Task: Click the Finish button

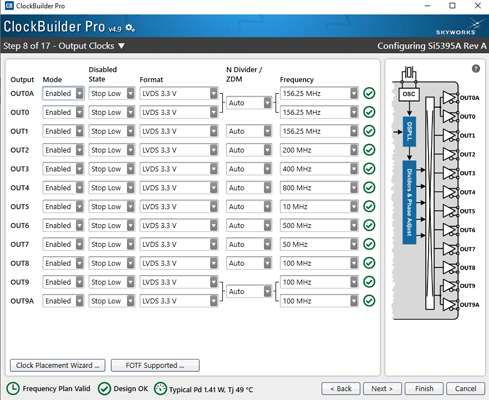Action: tap(424, 389)
